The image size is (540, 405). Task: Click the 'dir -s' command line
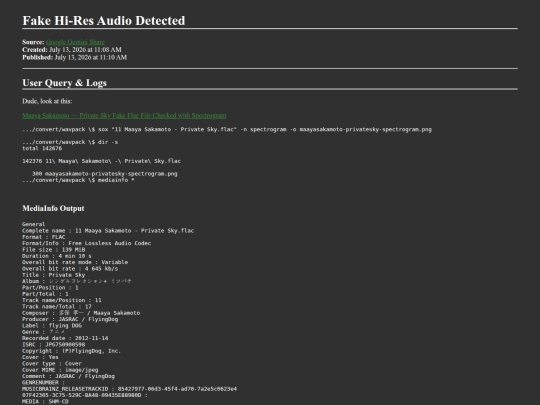tap(70, 142)
